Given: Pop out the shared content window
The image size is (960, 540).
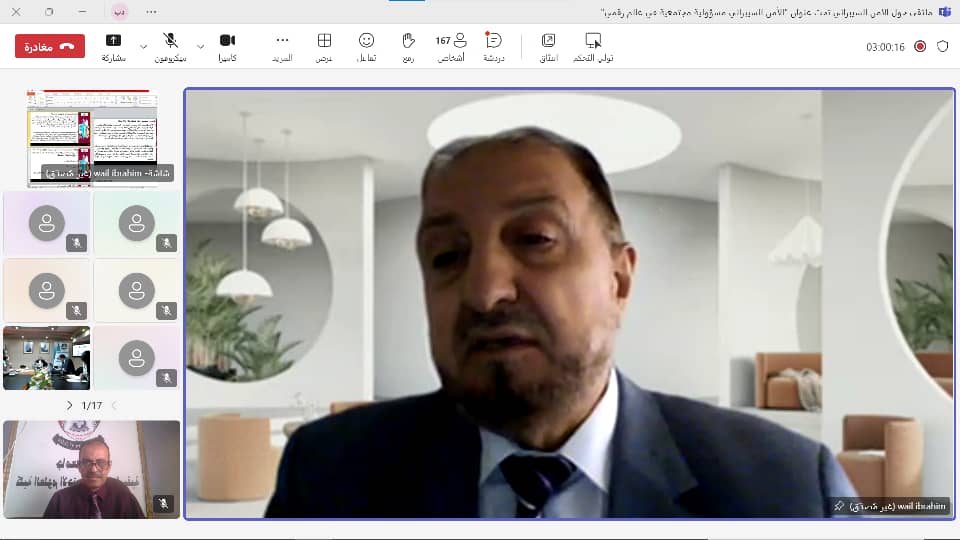Looking at the screenshot, I should click(x=548, y=46).
